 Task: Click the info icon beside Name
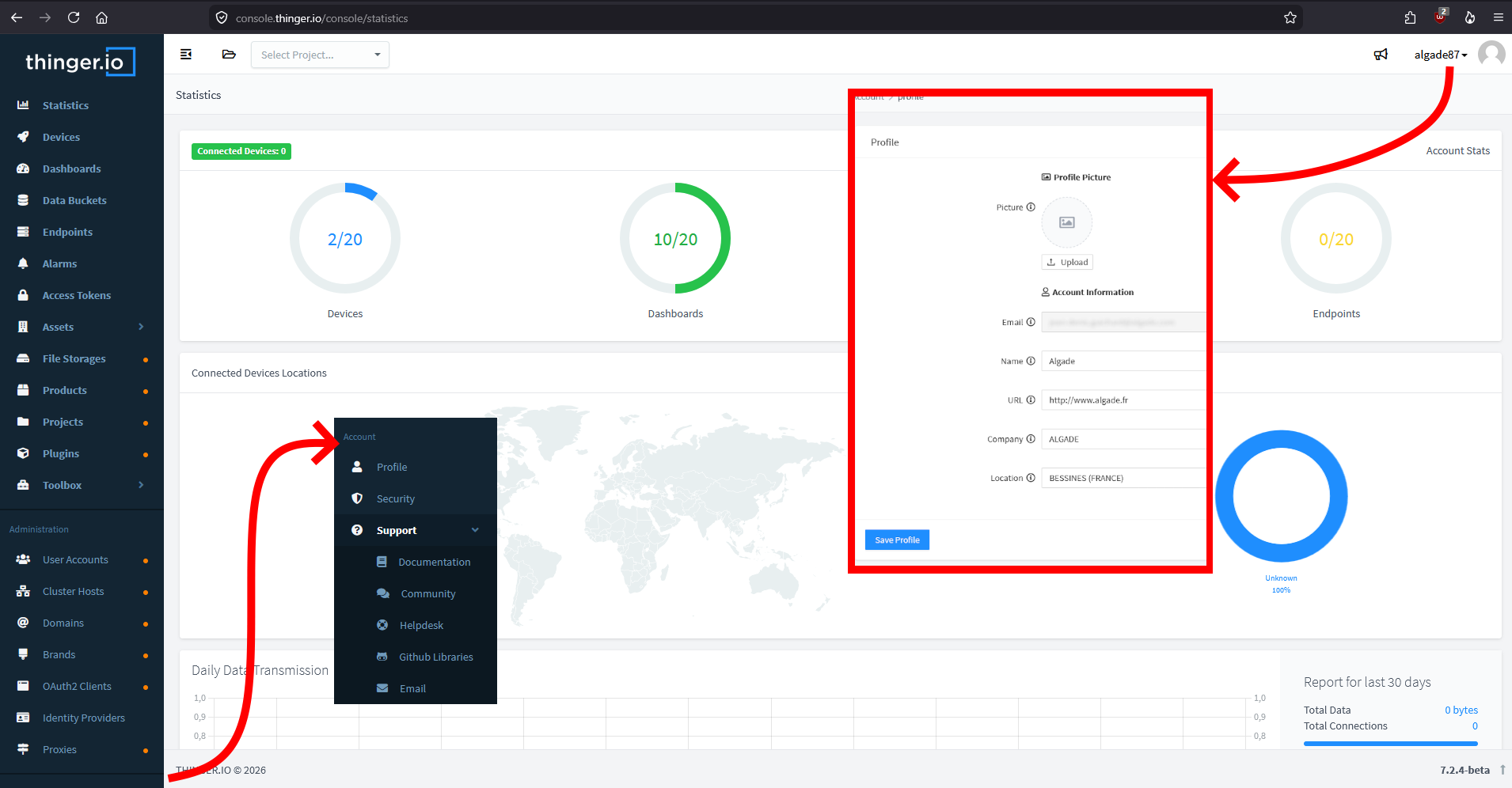(1031, 361)
